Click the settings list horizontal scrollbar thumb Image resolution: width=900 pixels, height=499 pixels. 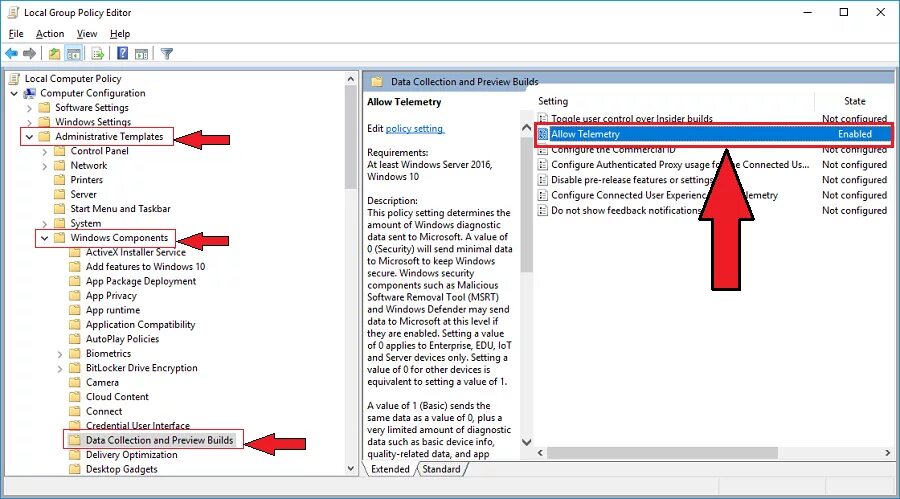662,453
